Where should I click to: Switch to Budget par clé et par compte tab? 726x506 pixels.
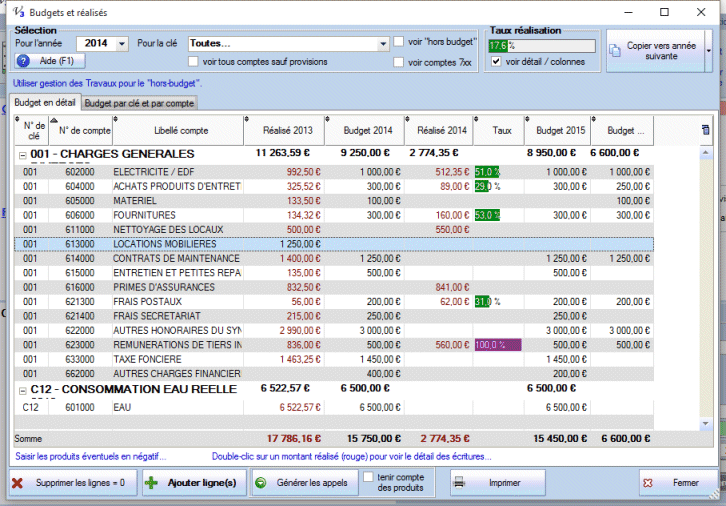tap(140, 102)
